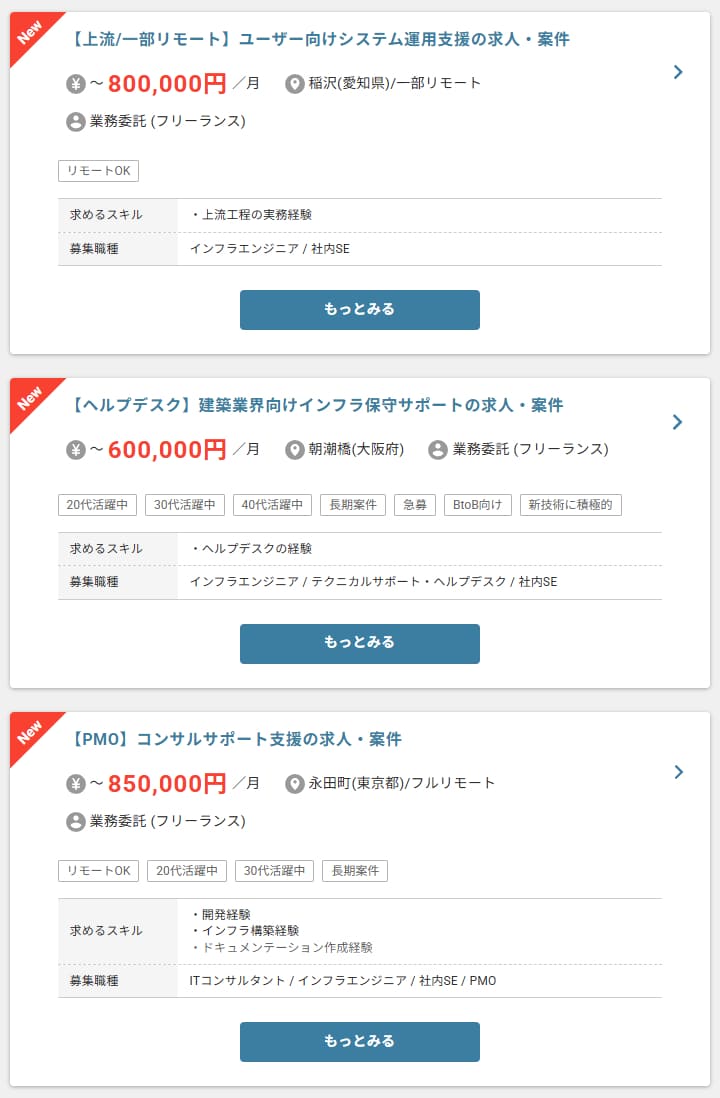Click the location pin next to 永田町(東京都)
Viewport: 720px width, 1098px height.
point(295,784)
